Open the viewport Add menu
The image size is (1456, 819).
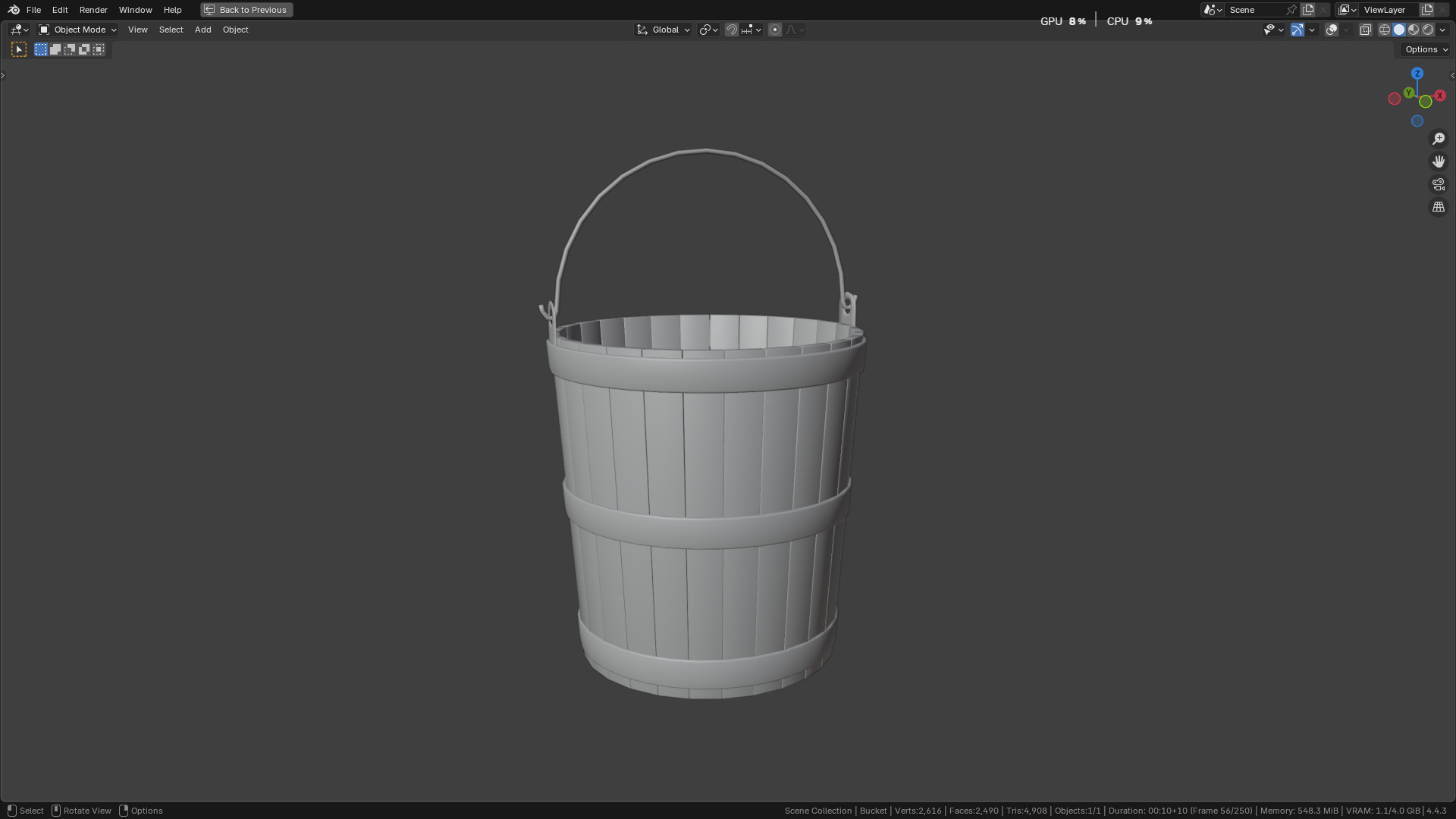point(202,30)
